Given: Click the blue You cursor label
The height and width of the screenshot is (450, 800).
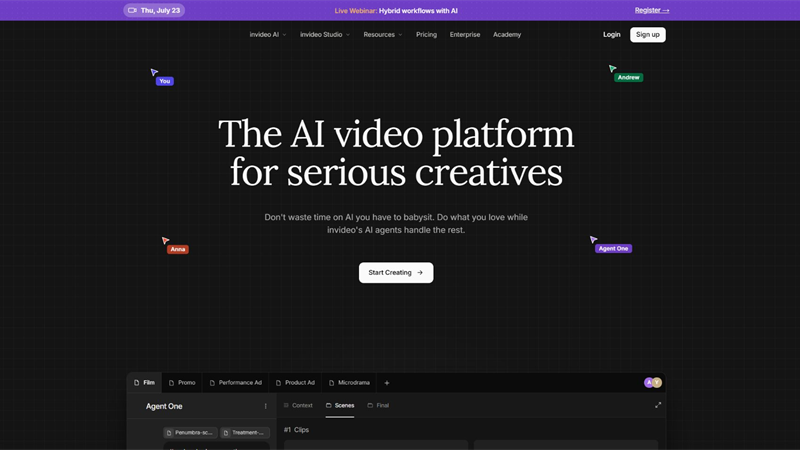Looking at the screenshot, I should [x=164, y=81].
